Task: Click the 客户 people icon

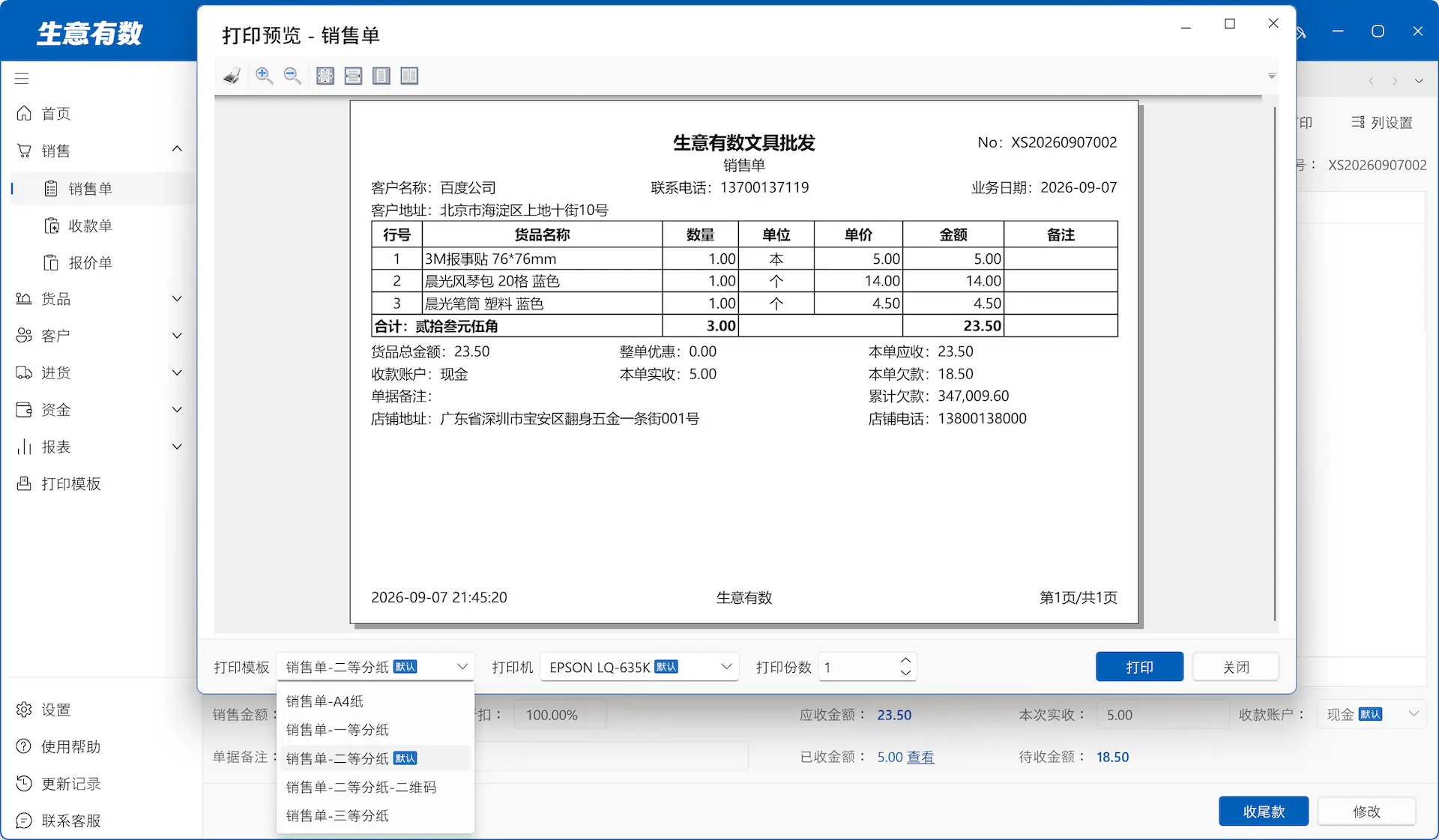Action: click(x=24, y=336)
